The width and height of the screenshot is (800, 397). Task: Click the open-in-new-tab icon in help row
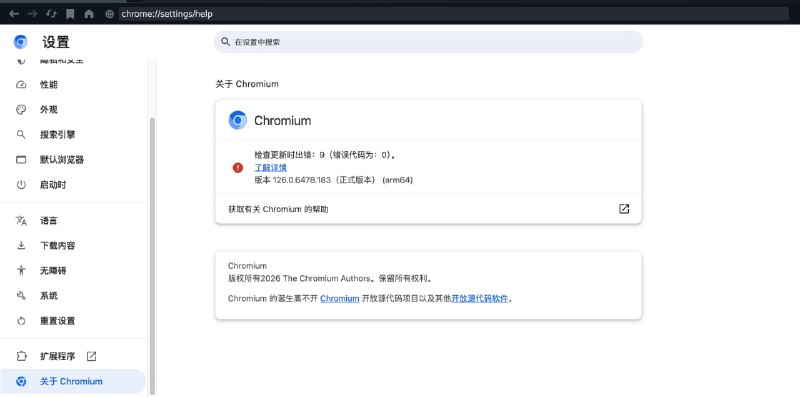tap(624, 209)
